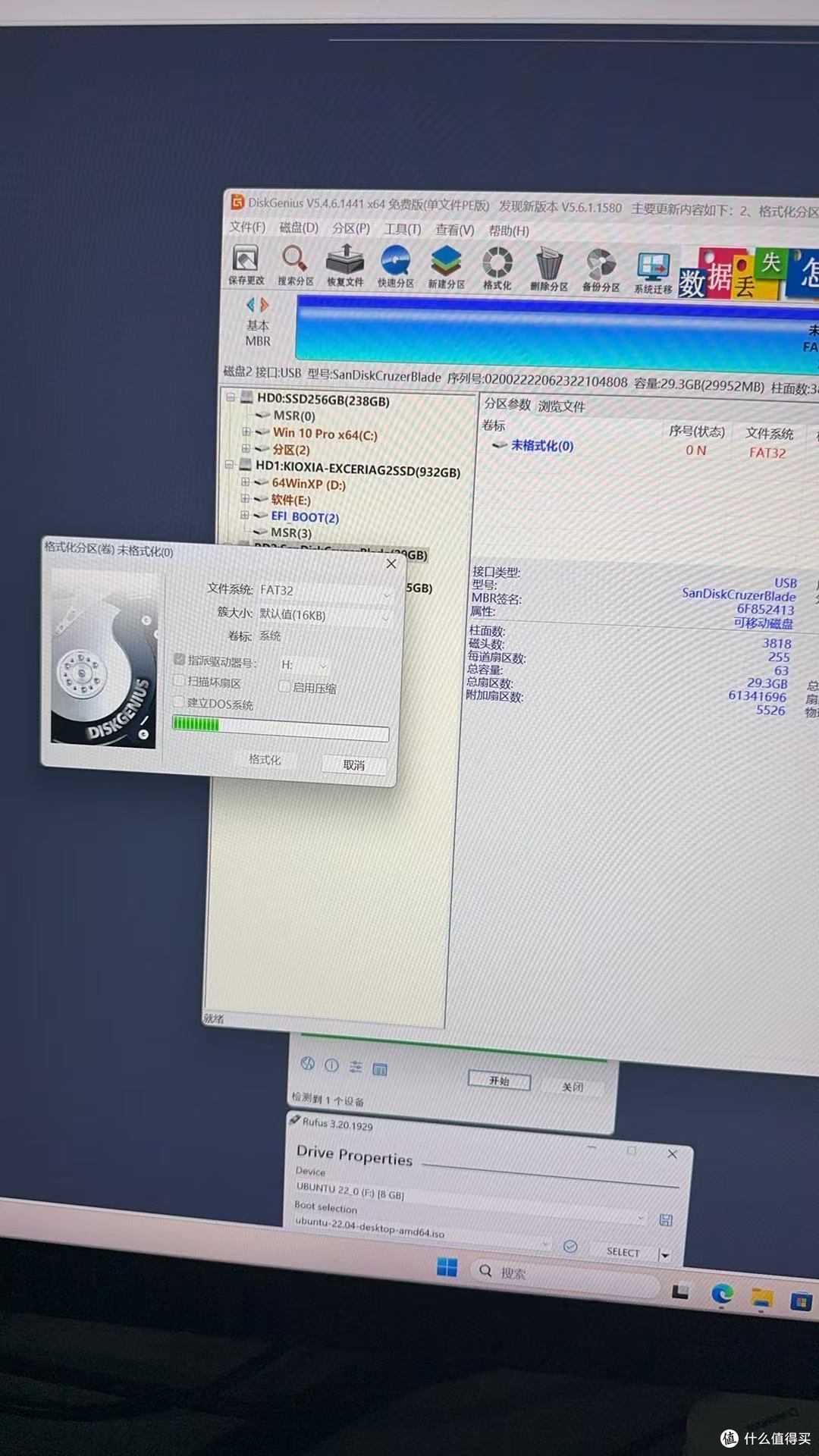Select the MSR(3) partition in tree
This screenshot has height=1456, width=819.
(x=291, y=532)
